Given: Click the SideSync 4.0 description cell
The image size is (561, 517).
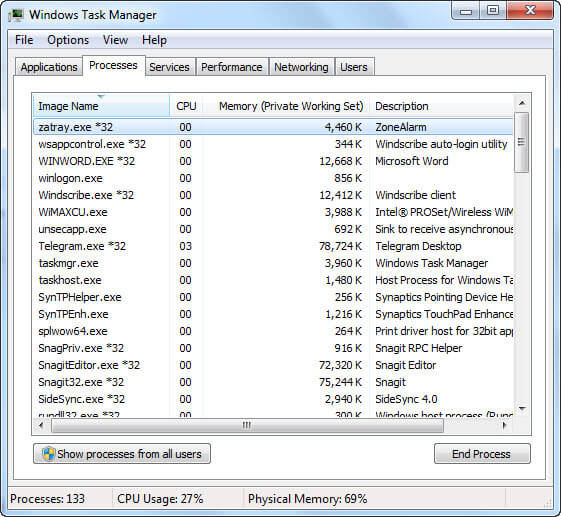Looking at the screenshot, I should (406, 399).
